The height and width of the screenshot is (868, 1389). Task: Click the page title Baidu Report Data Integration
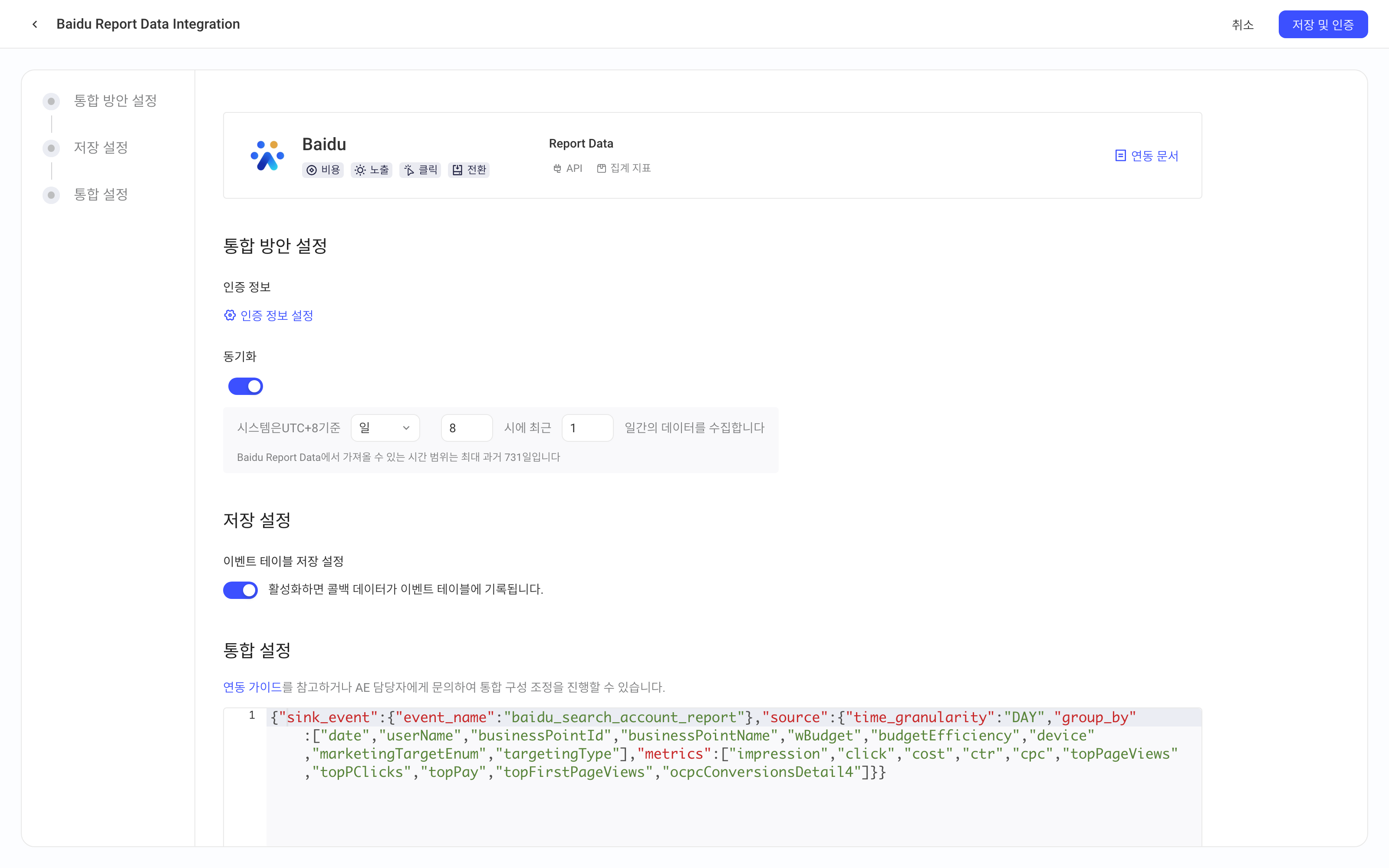point(148,24)
